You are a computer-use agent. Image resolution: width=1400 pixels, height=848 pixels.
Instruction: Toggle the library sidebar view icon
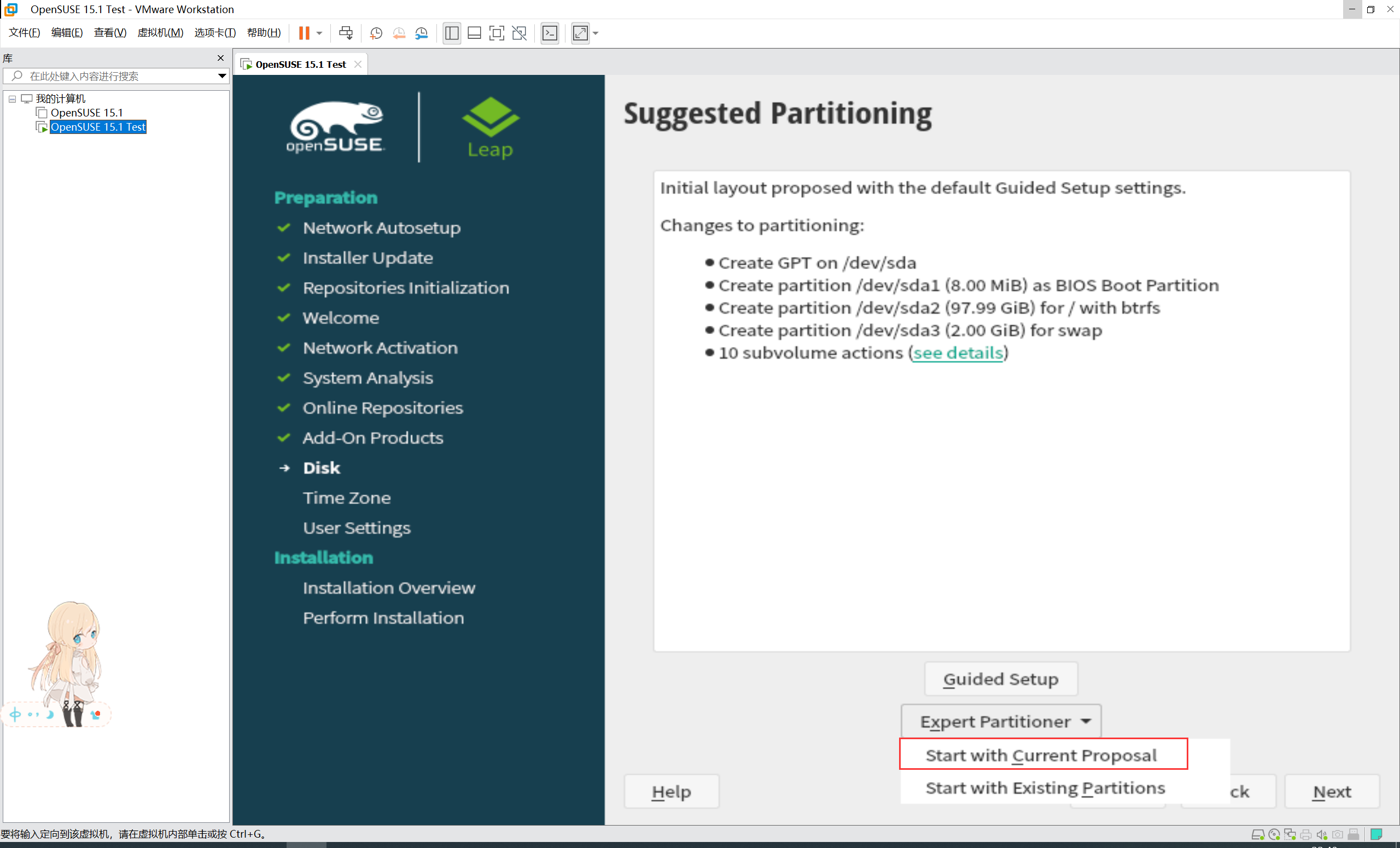click(452, 33)
